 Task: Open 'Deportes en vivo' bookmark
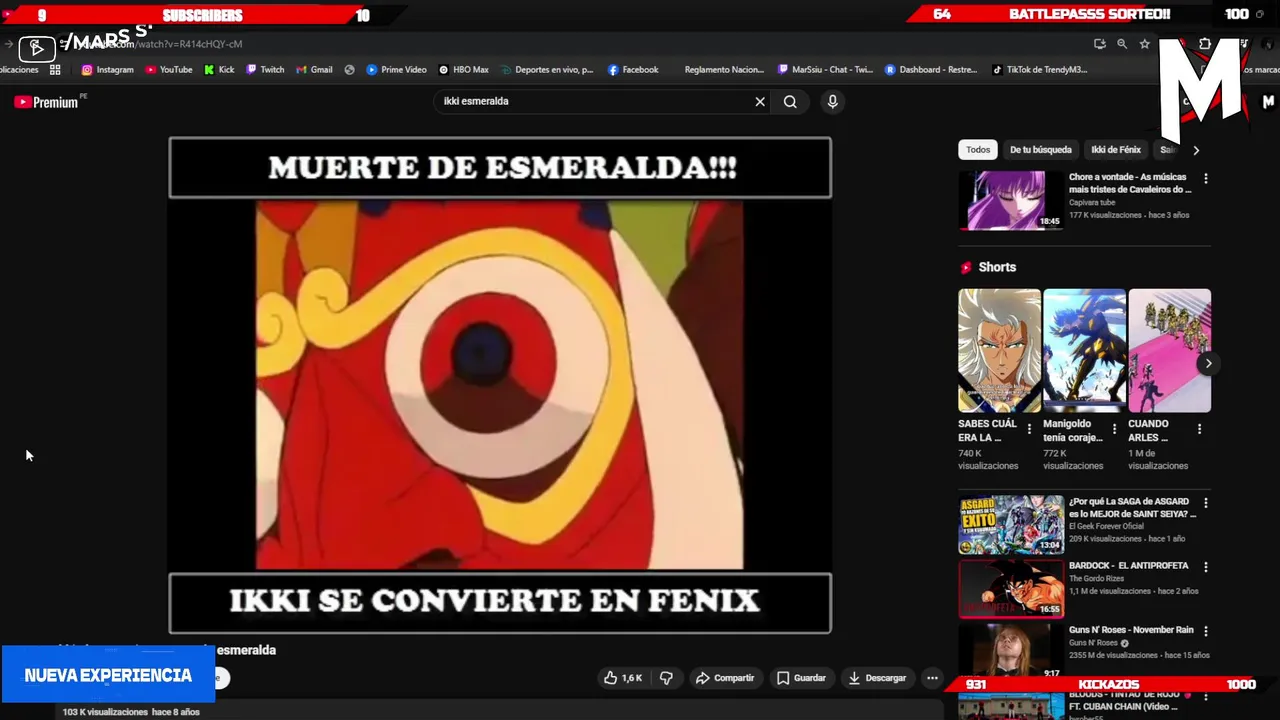546,70
